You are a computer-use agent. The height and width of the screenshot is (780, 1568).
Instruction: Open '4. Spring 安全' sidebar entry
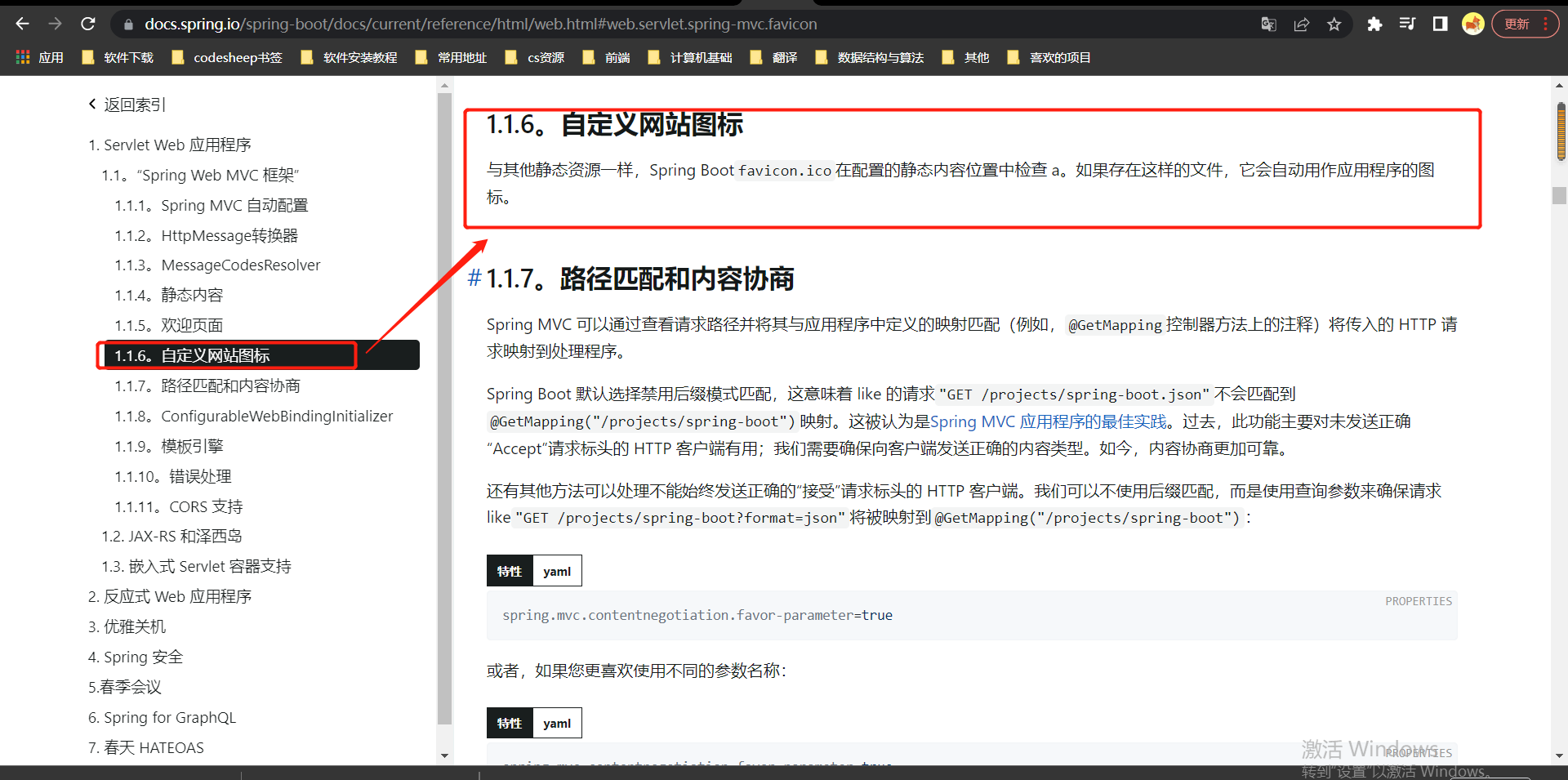136,657
